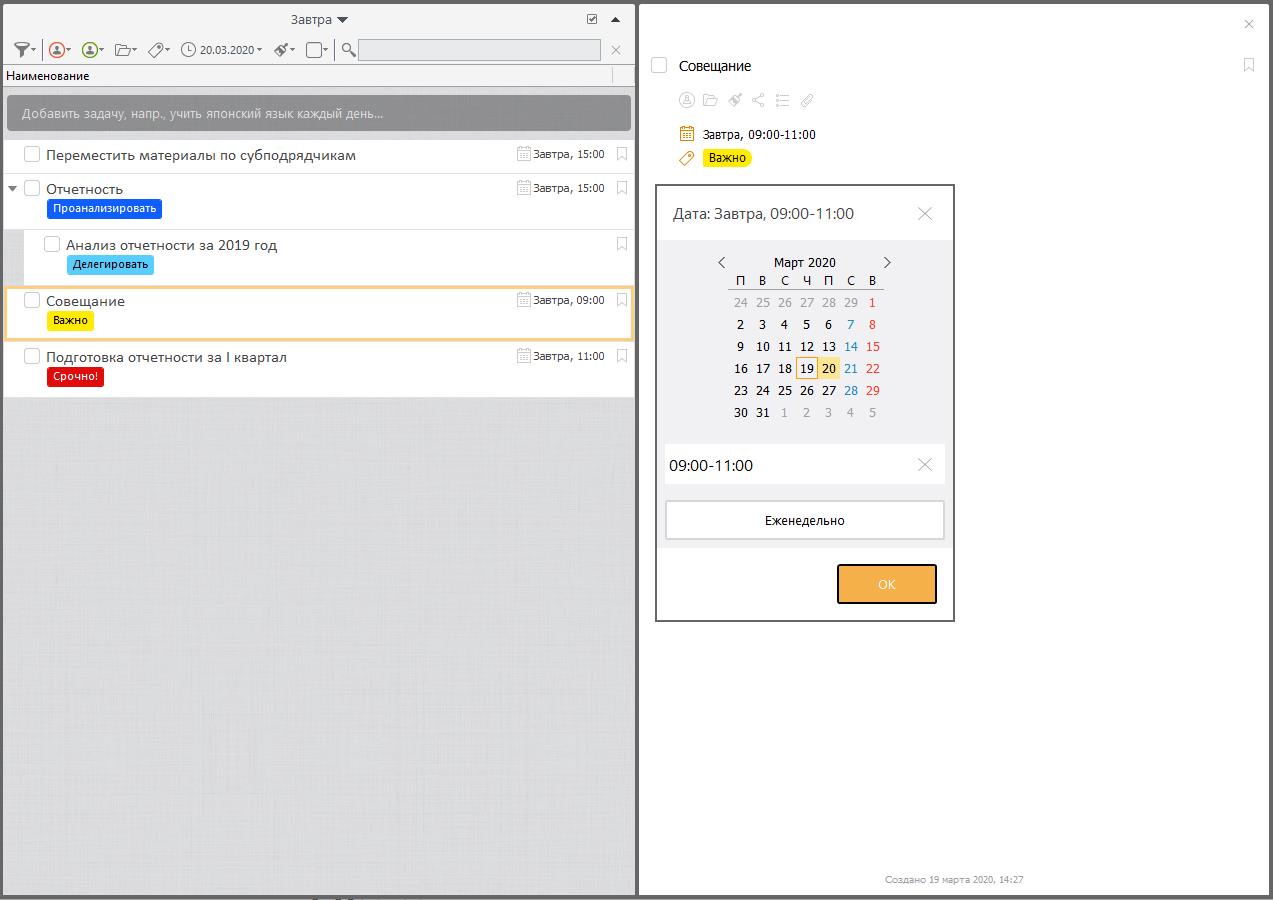Click the Еженедельно recurrence button
This screenshot has height=900, width=1273.
[804, 520]
